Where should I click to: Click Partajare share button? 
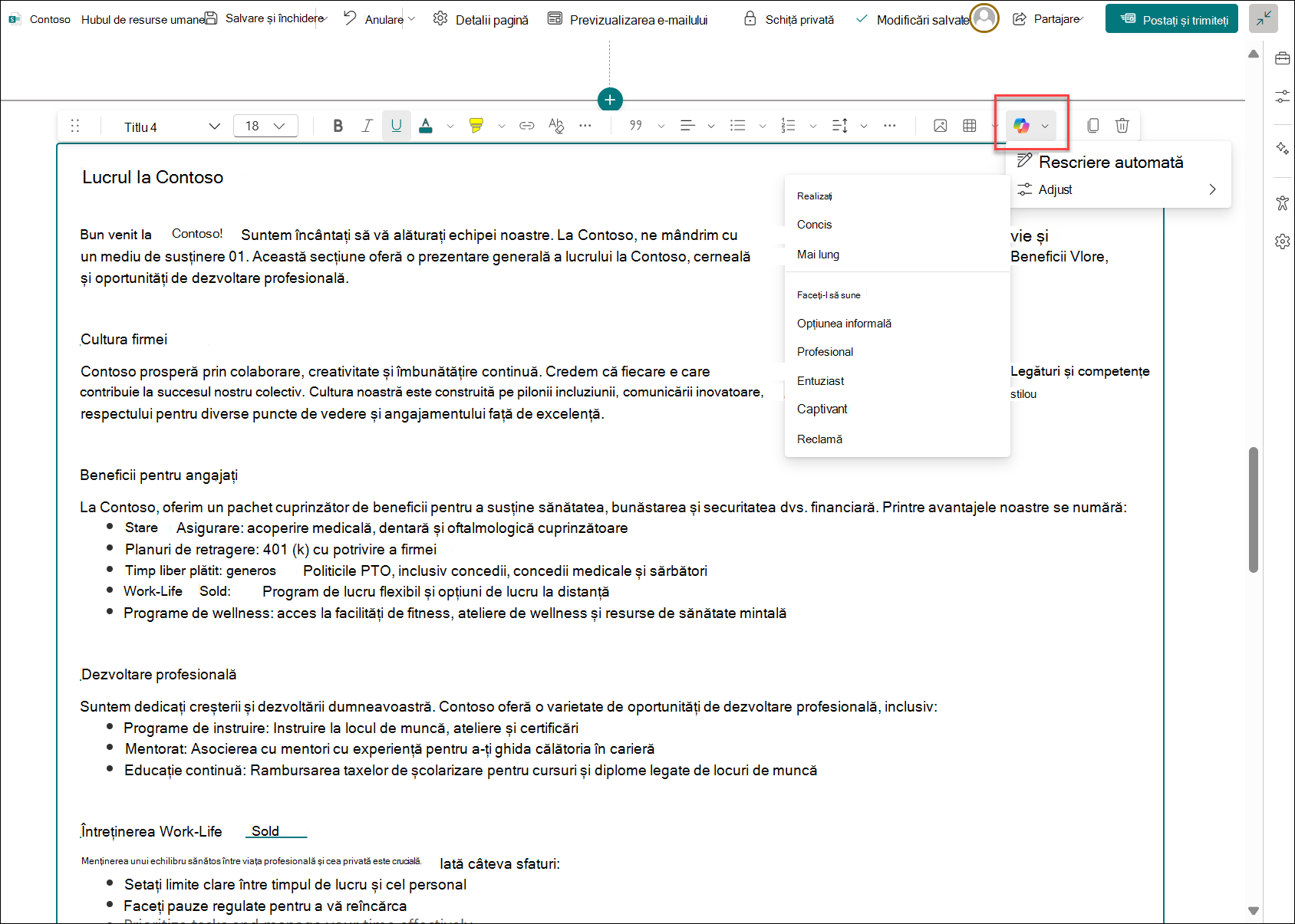click(1047, 19)
